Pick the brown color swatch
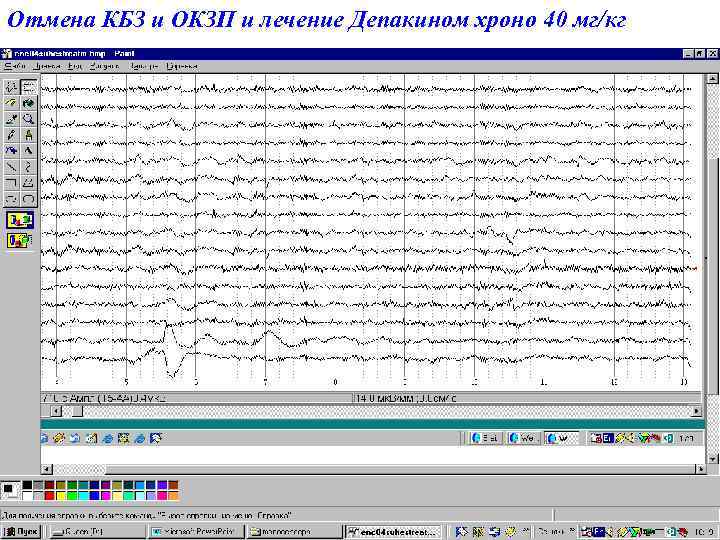Image resolution: width=720 pixels, height=540 pixels. [173, 485]
